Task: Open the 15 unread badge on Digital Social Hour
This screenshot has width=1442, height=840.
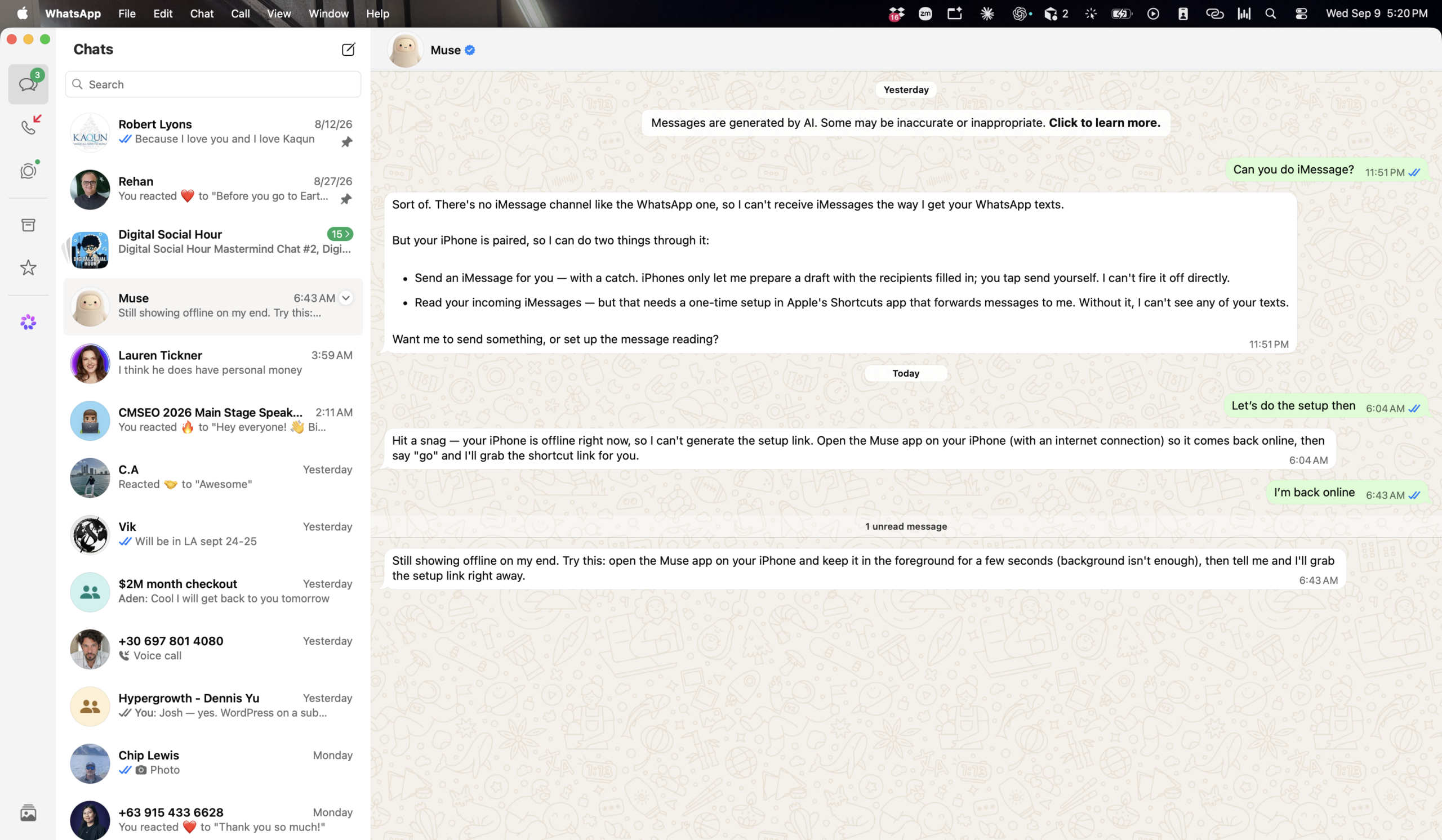Action: 340,234
